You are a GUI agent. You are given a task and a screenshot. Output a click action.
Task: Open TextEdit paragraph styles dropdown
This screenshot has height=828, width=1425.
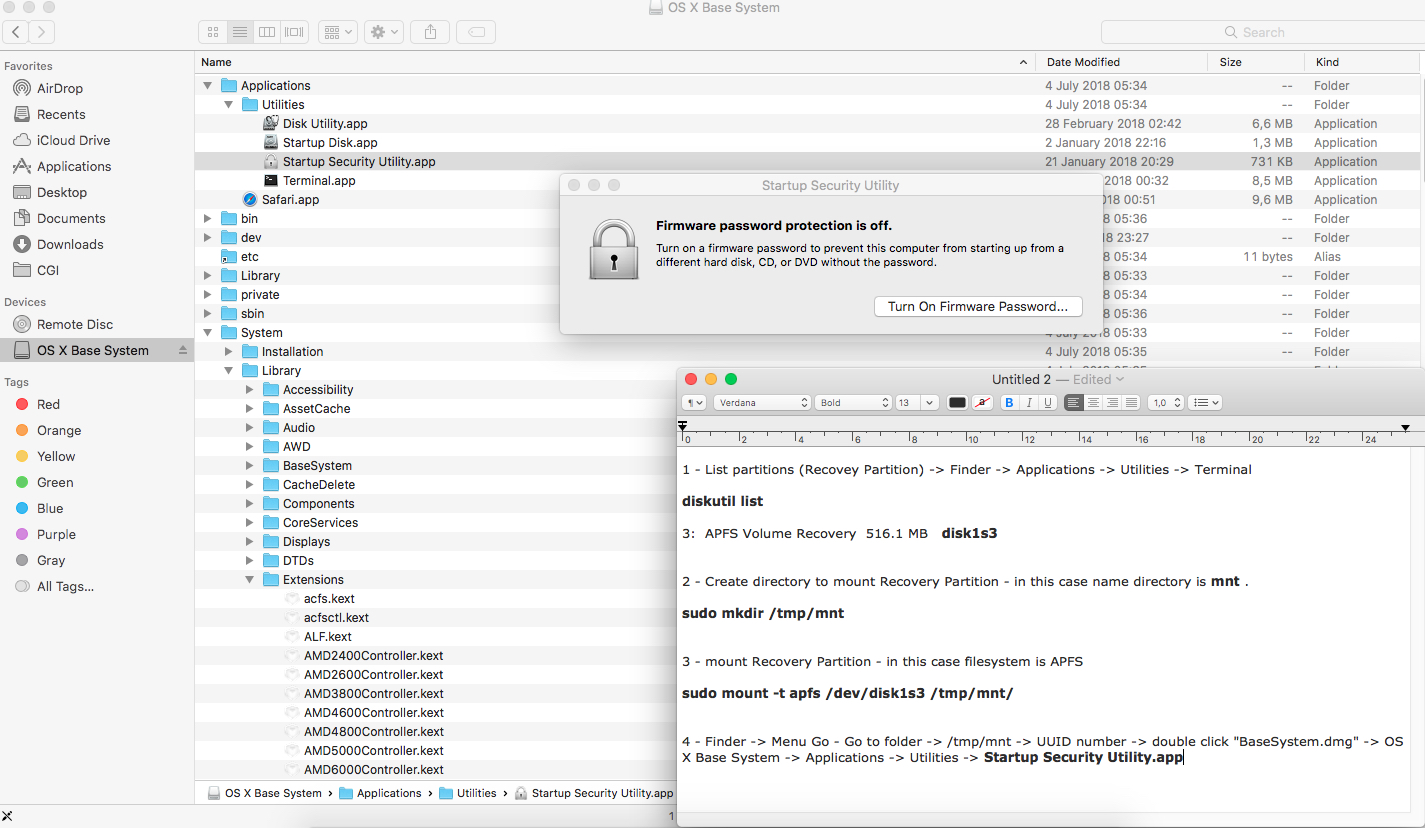tap(694, 403)
